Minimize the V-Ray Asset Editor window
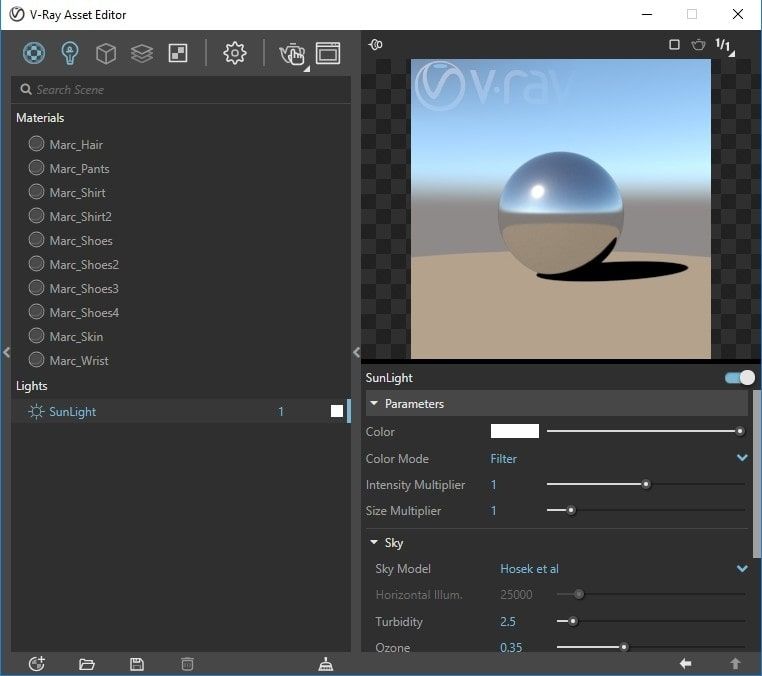Image resolution: width=762 pixels, height=676 pixels. [647, 15]
